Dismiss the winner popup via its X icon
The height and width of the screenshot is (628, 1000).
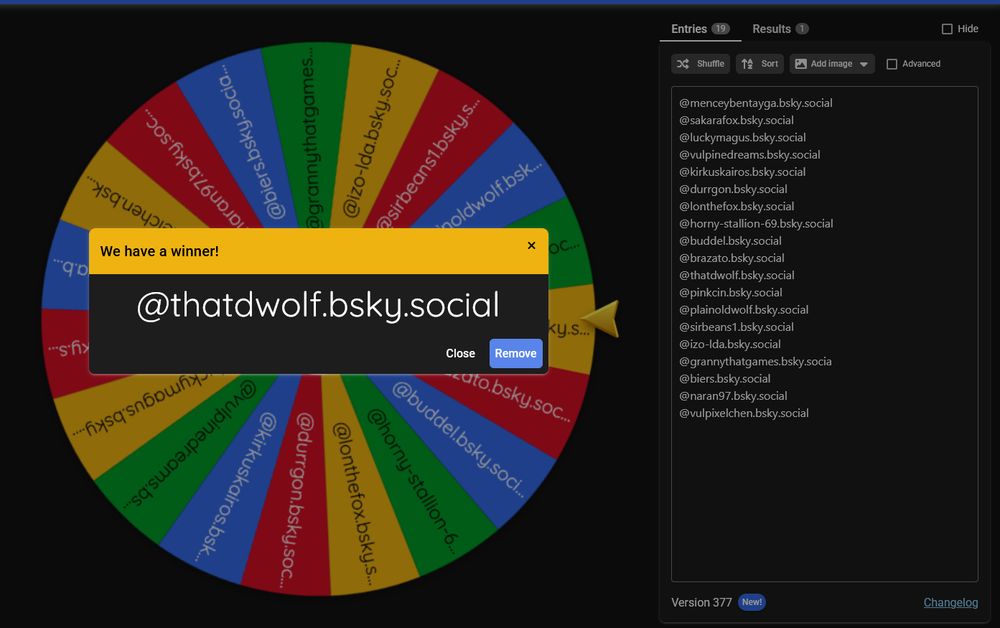click(x=531, y=245)
